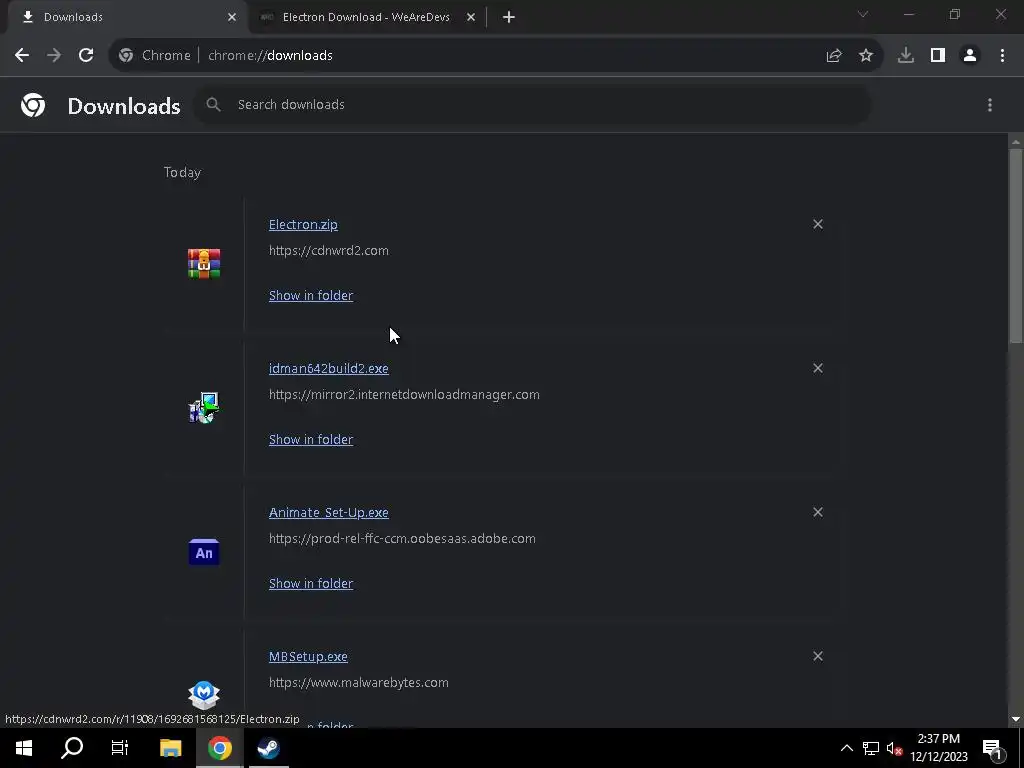Screen dimensions: 1024x768
Task: Open the idman642build2.exe file link
Action: (328, 368)
